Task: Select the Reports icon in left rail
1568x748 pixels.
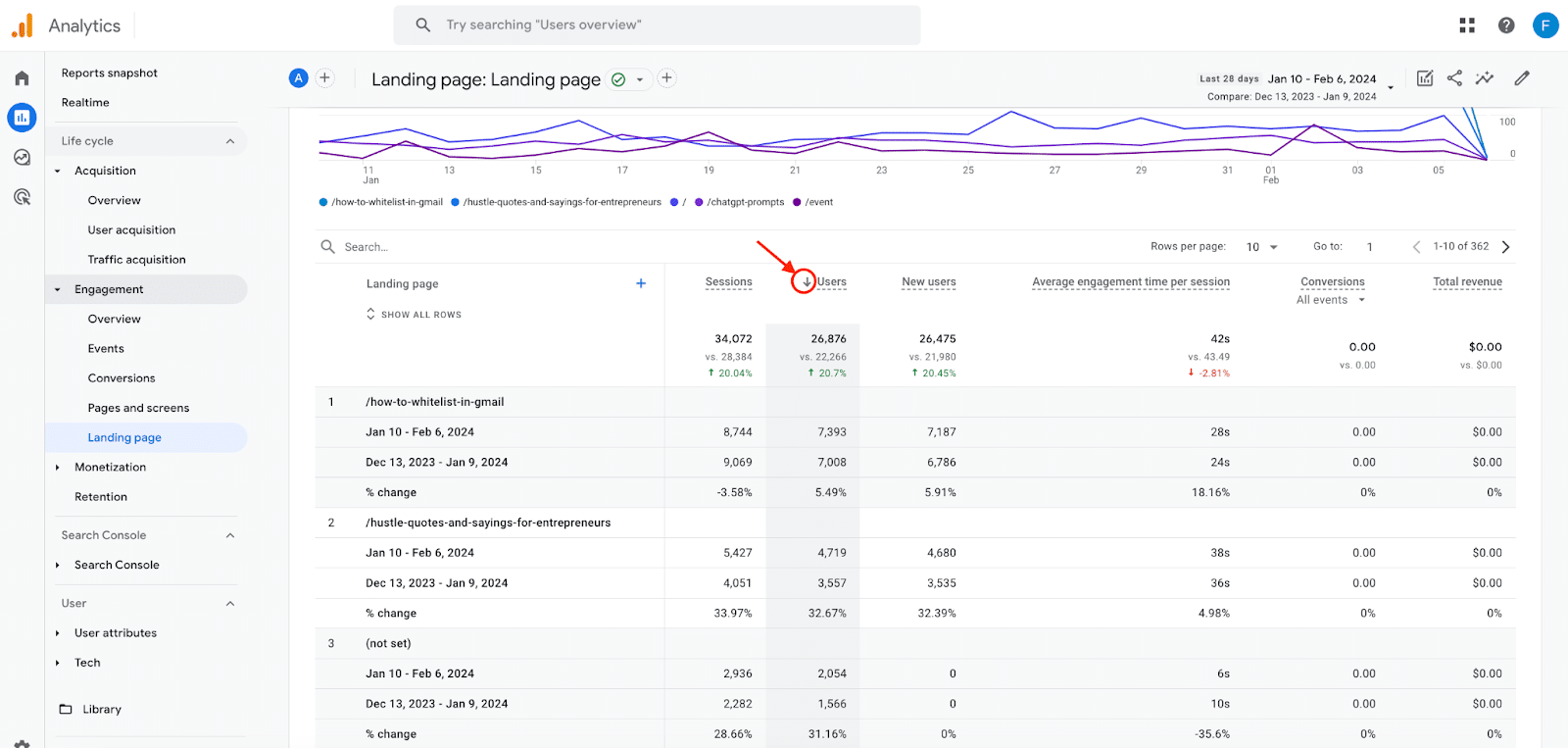Action: coord(22,118)
